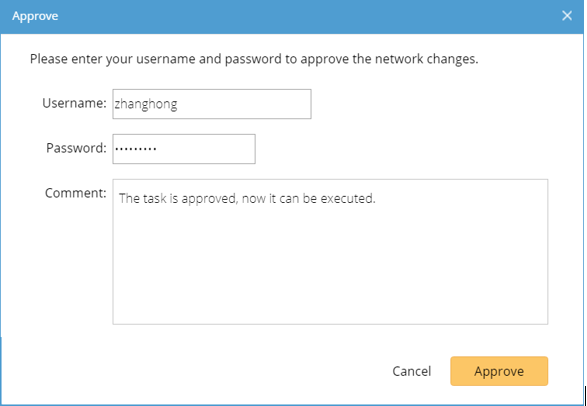Place cursor after the word 'executed' in the comment

[x=376, y=199]
